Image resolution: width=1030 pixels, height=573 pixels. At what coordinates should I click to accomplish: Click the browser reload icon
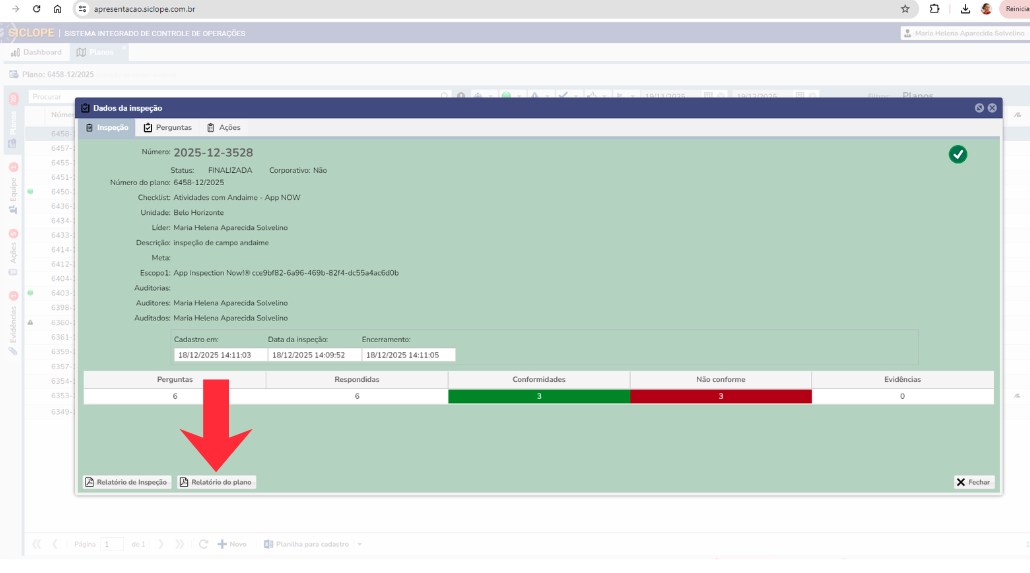(x=37, y=9)
